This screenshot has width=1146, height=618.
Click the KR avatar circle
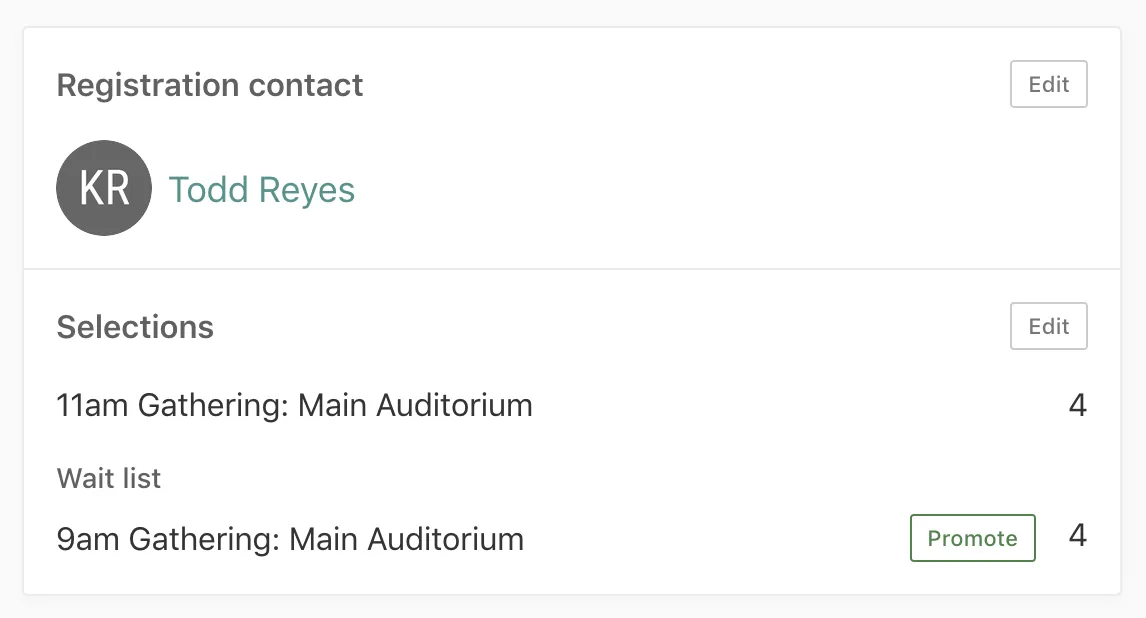104,188
